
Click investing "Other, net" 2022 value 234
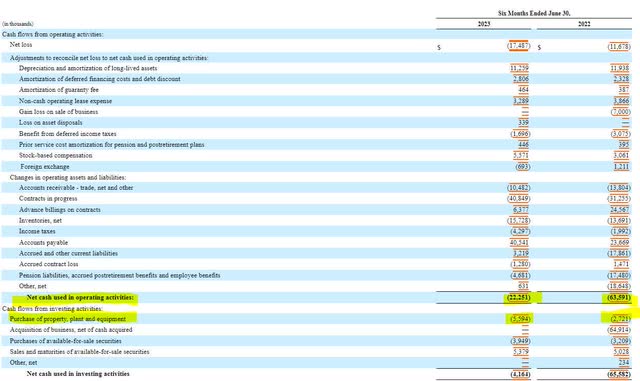(624, 363)
